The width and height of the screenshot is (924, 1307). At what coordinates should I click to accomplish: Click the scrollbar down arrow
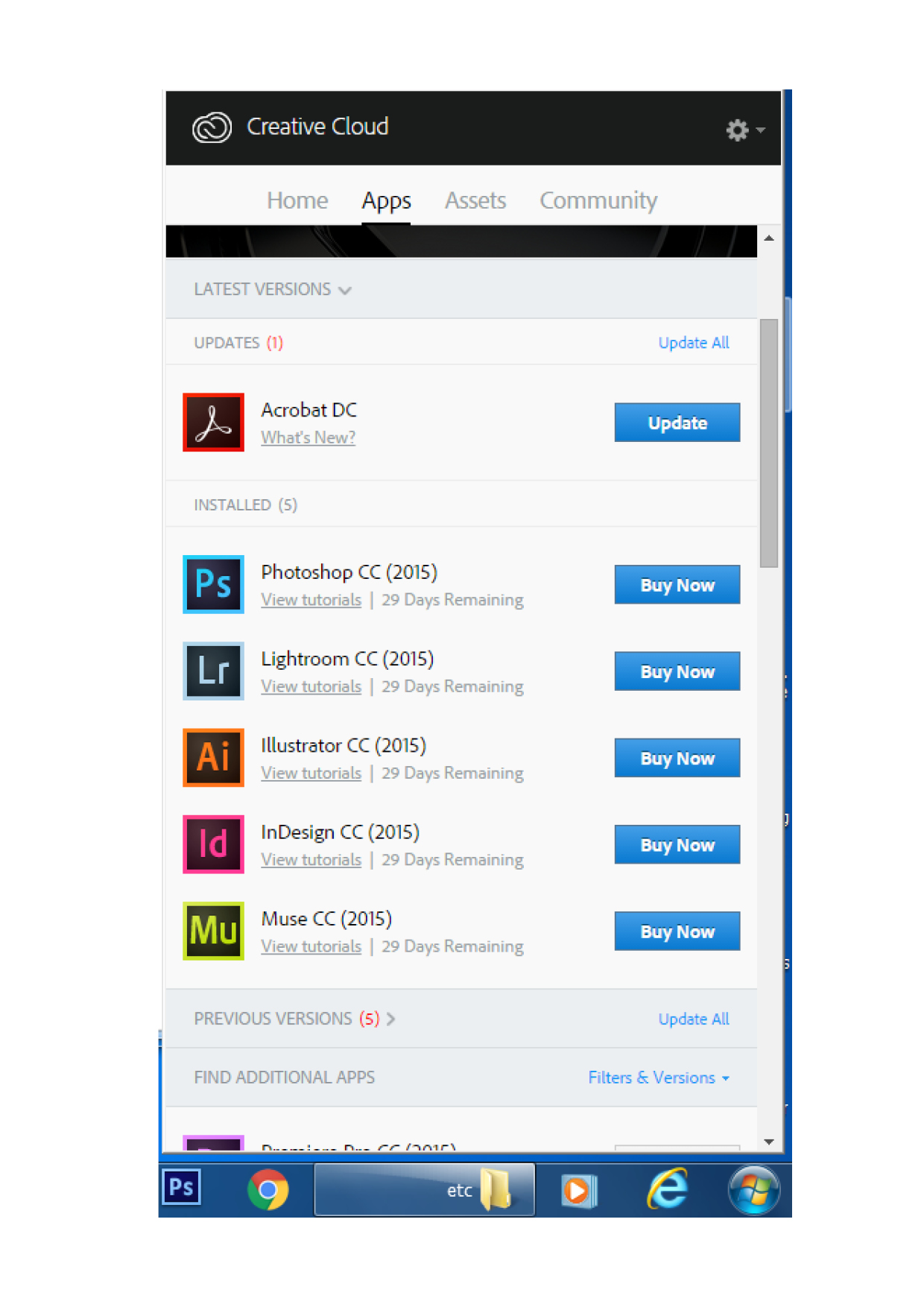[769, 1142]
